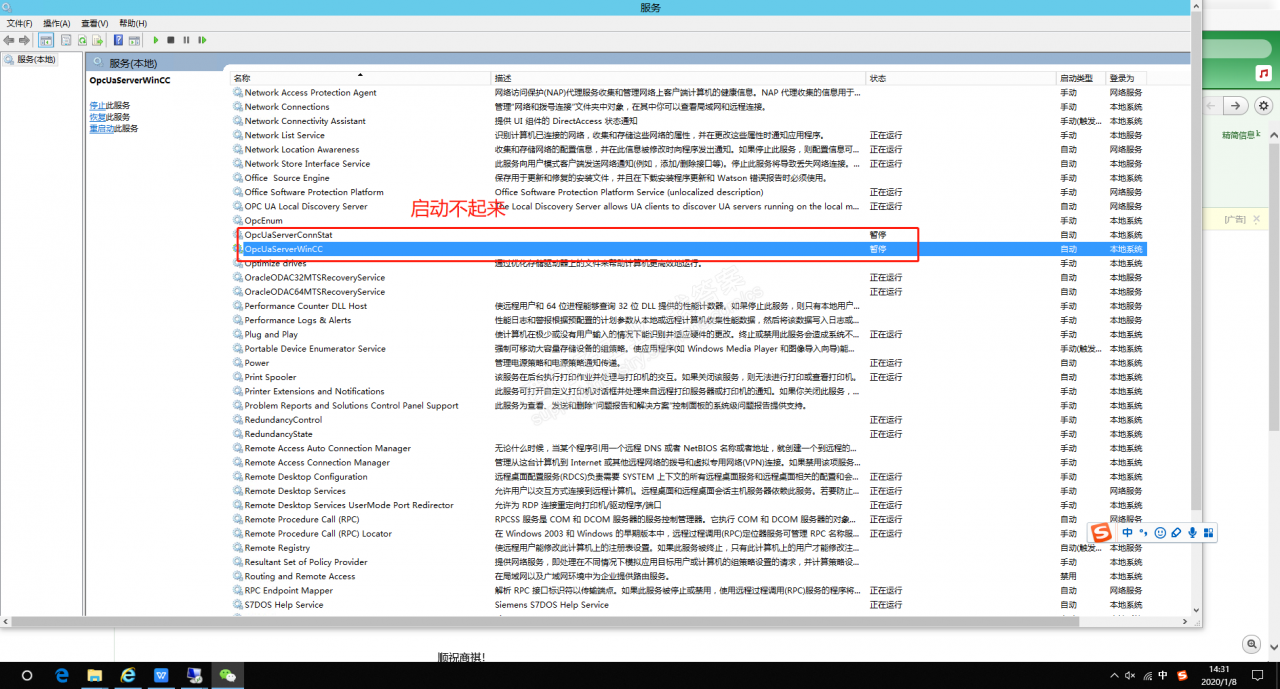1280x689 pixels.
Task: Select the RedundancyState service
Action: (689, 434)
